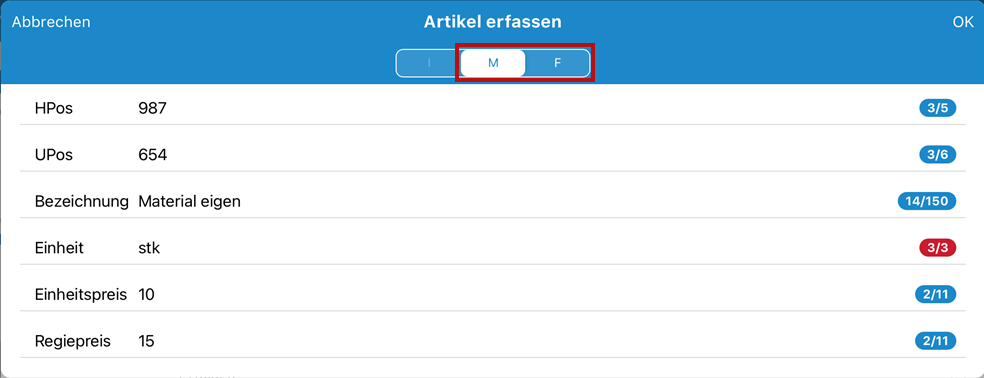984x378 pixels.
Task: Click the 2/11 badge beside Einheitspreis
Action: (936, 294)
